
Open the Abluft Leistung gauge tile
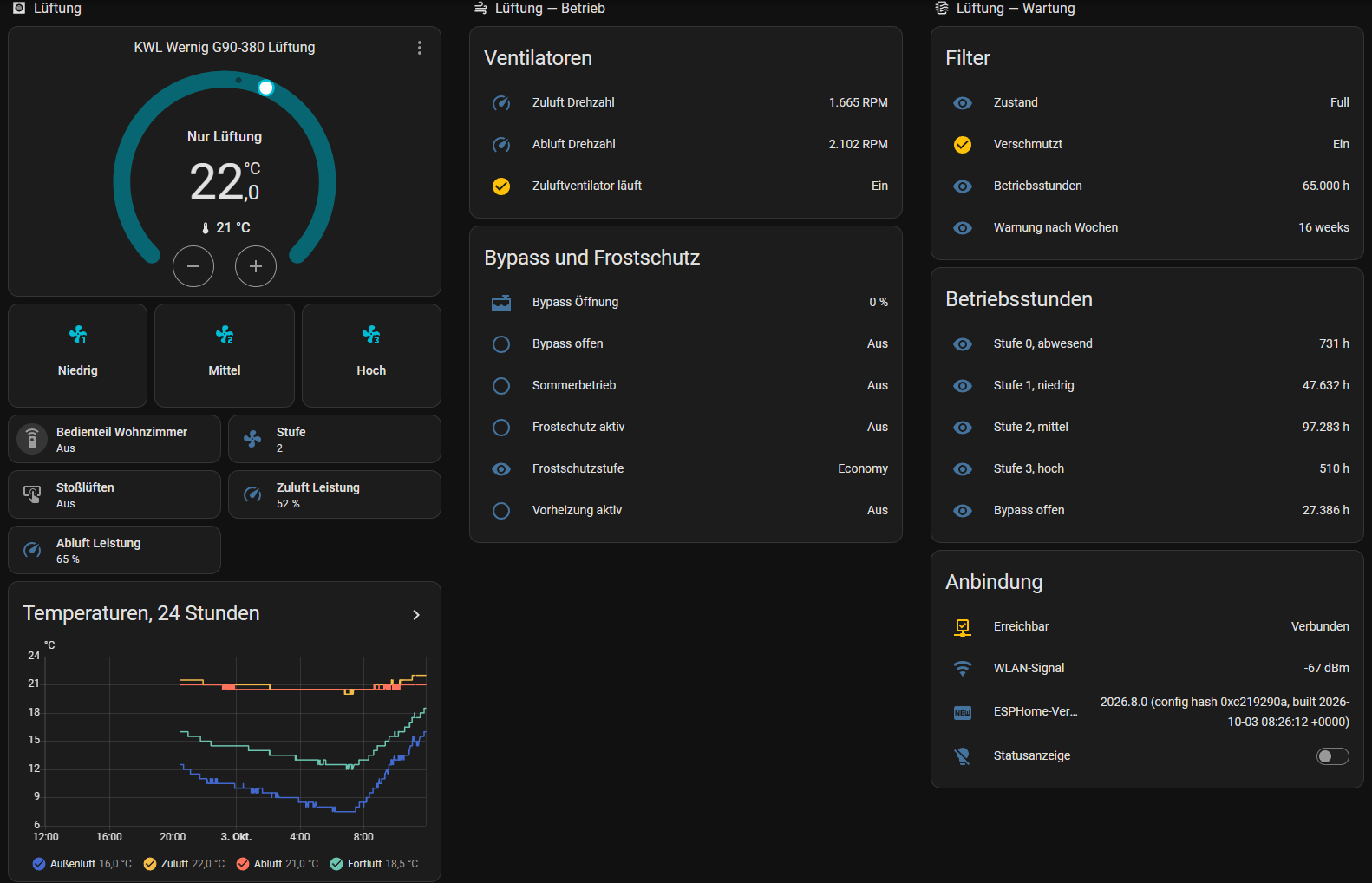[x=114, y=550]
